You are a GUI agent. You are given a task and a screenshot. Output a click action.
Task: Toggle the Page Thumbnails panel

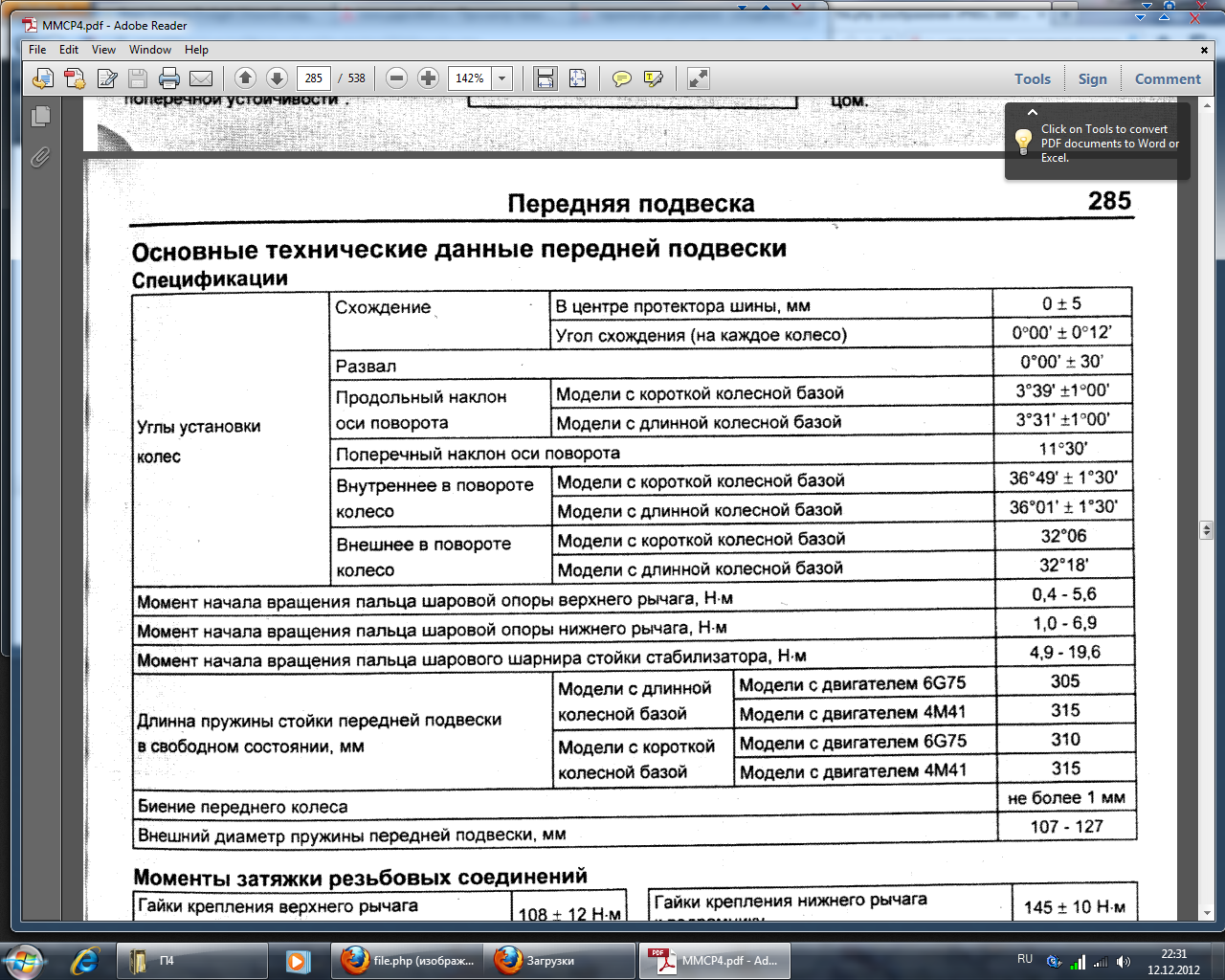pos(40,116)
